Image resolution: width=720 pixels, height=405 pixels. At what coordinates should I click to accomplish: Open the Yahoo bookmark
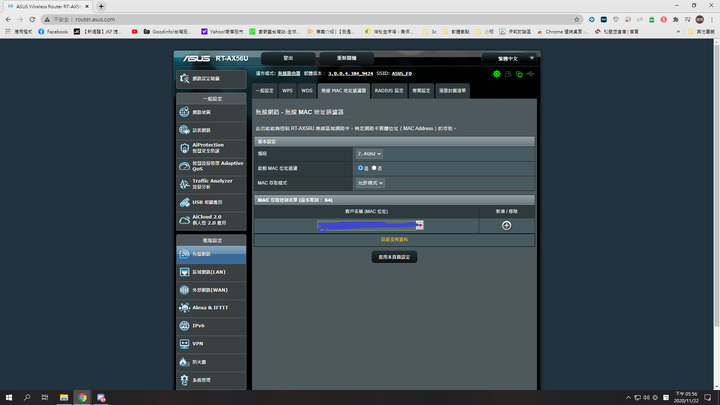point(222,32)
